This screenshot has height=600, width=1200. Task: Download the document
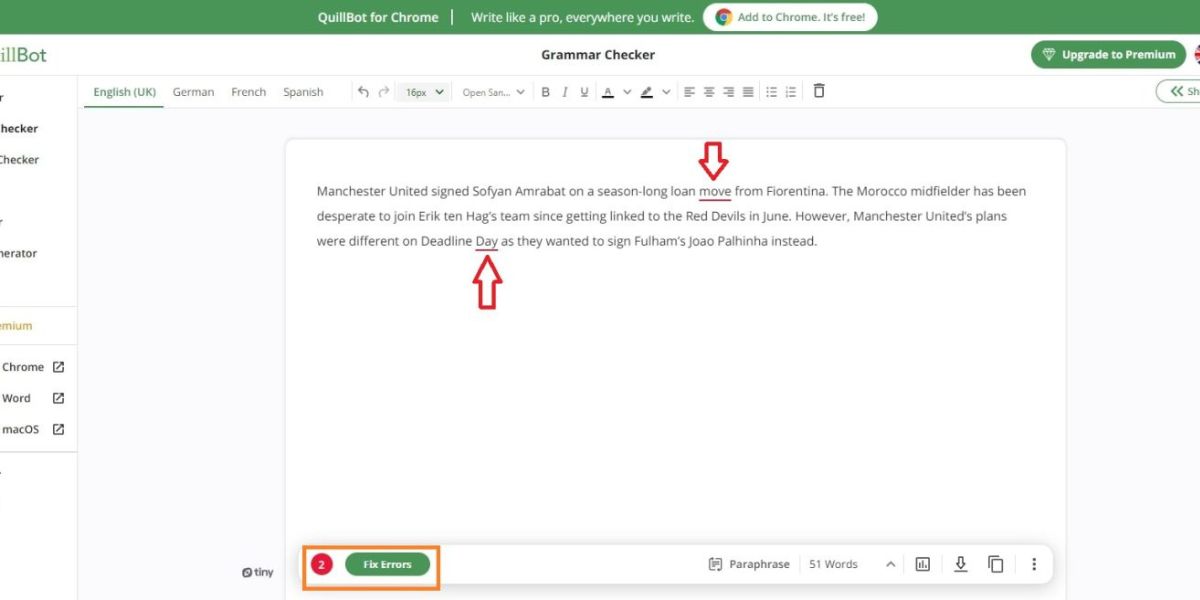(x=960, y=565)
